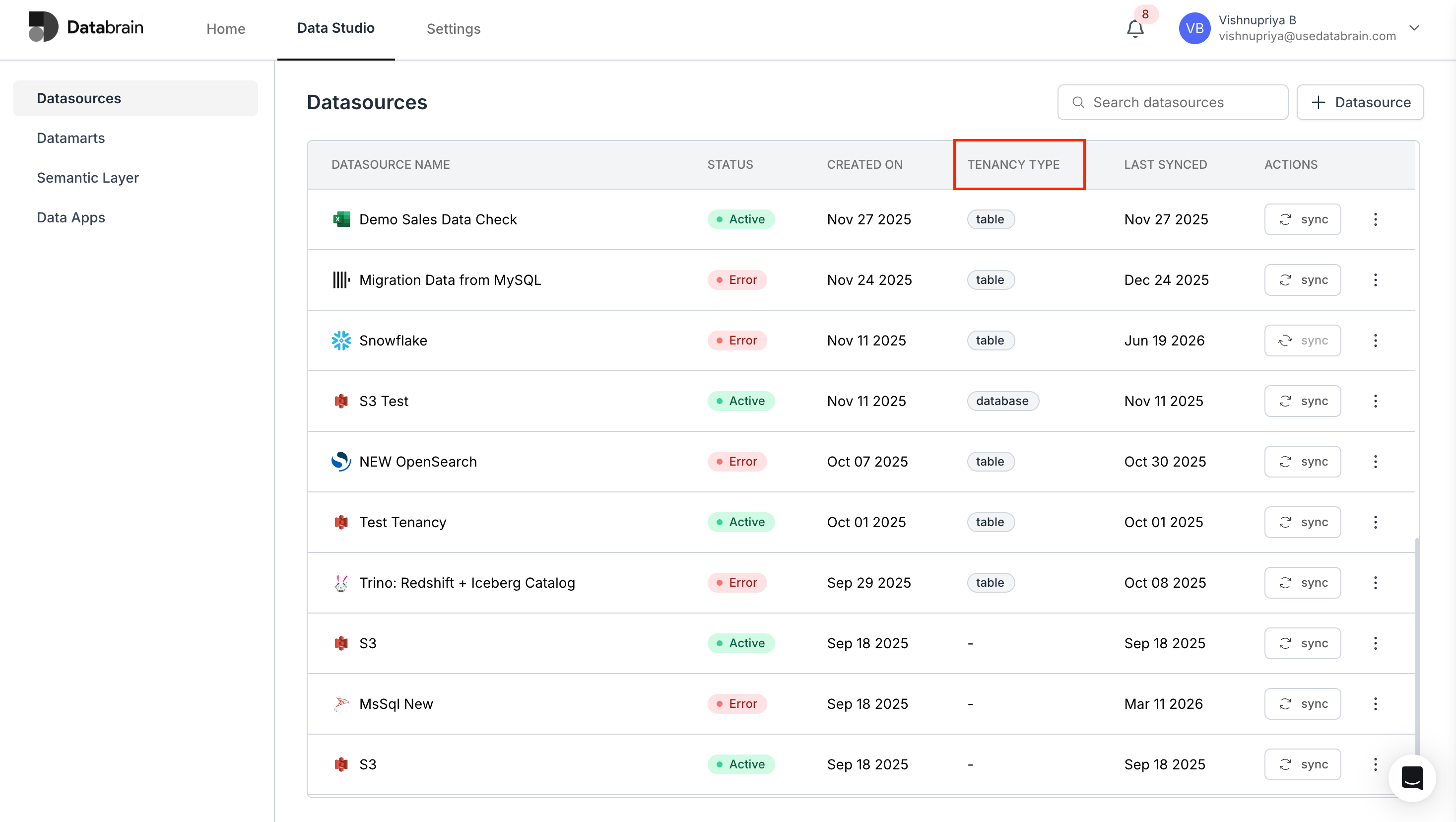Image resolution: width=1456 pixels, height=822 pixels.
Task: Click the Error status badge for Snowflake
Action: tap(736, 341)
